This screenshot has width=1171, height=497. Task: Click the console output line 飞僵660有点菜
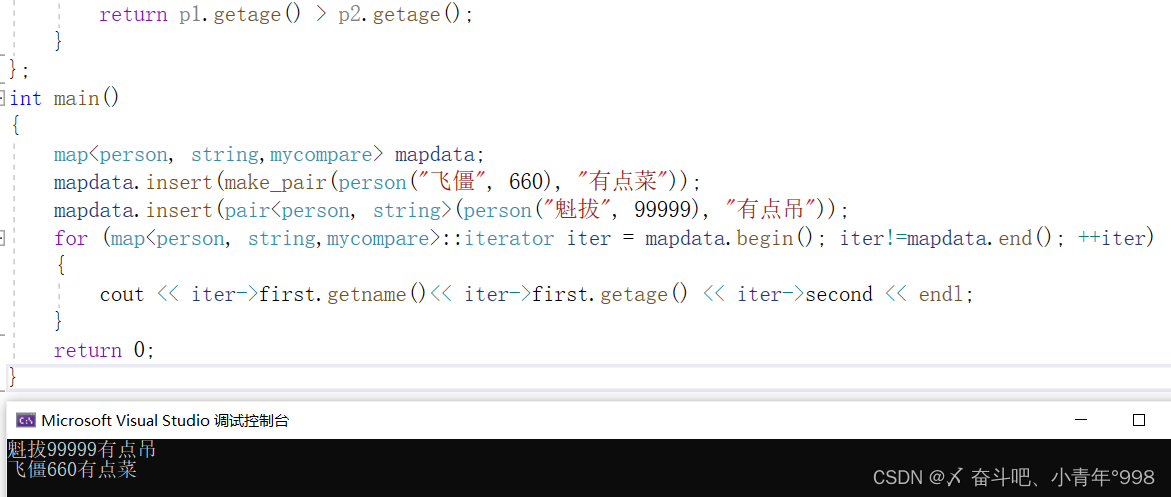tap(72, 469)
